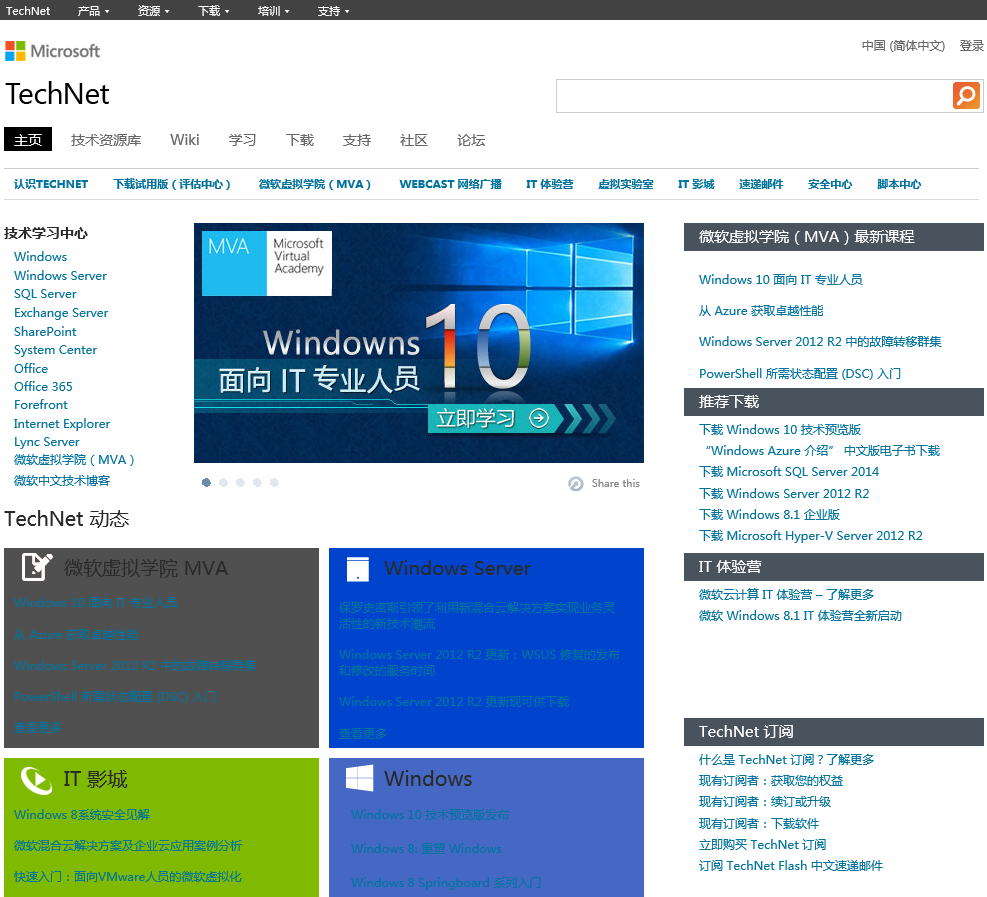Open the Wiki tab

coord(184,140)
